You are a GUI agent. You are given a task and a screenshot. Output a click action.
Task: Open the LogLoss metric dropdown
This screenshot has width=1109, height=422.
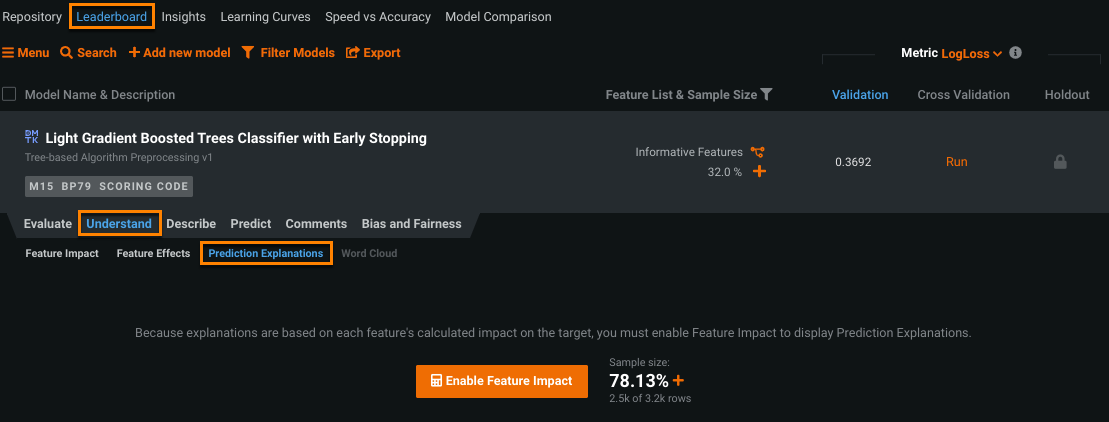click(x=972, y=54)
